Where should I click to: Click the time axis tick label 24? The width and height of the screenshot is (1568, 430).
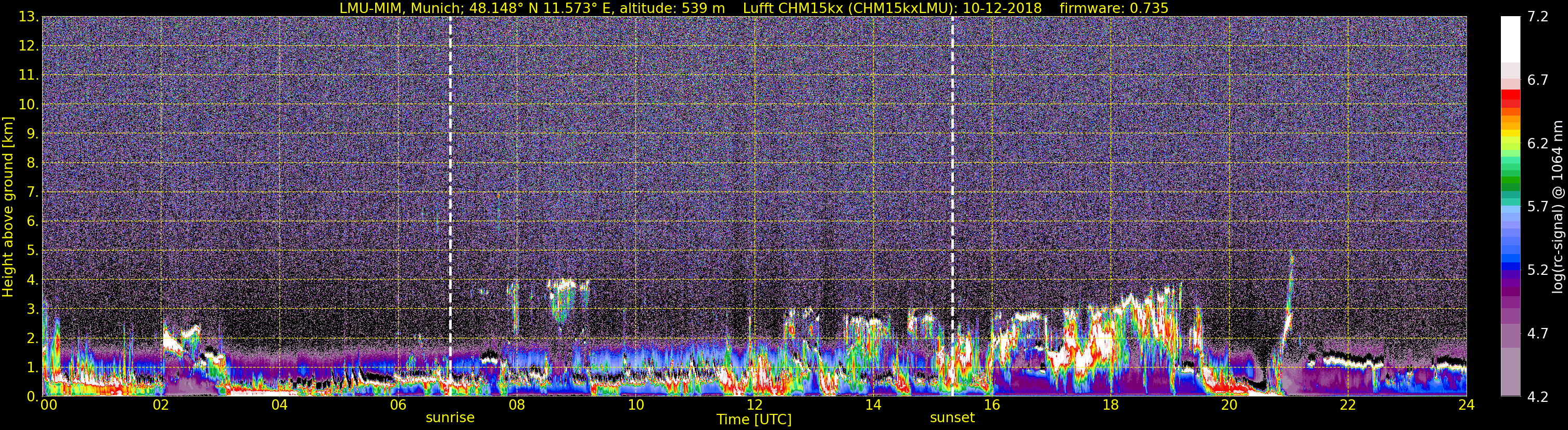[x=1467, y=405]
